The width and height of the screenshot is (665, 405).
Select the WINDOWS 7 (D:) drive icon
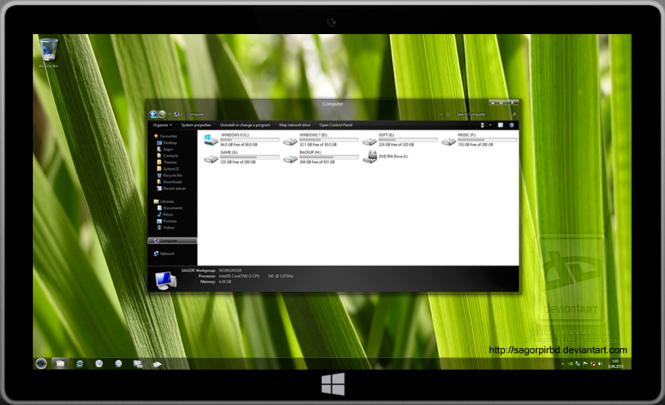point(291,142)
